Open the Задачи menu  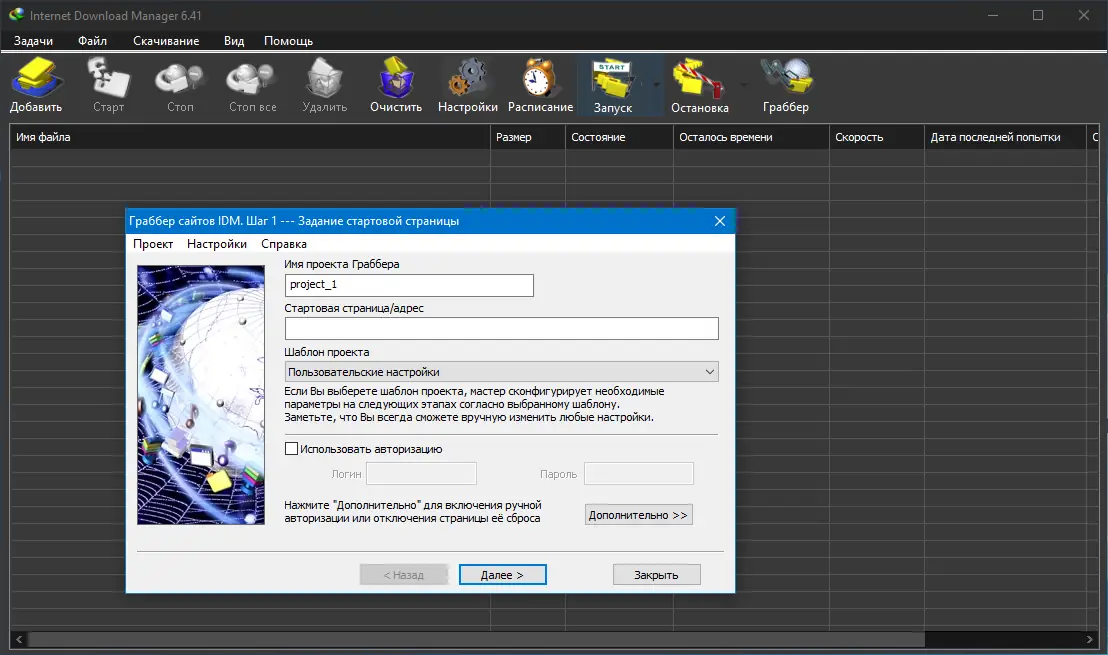point(33,41)
